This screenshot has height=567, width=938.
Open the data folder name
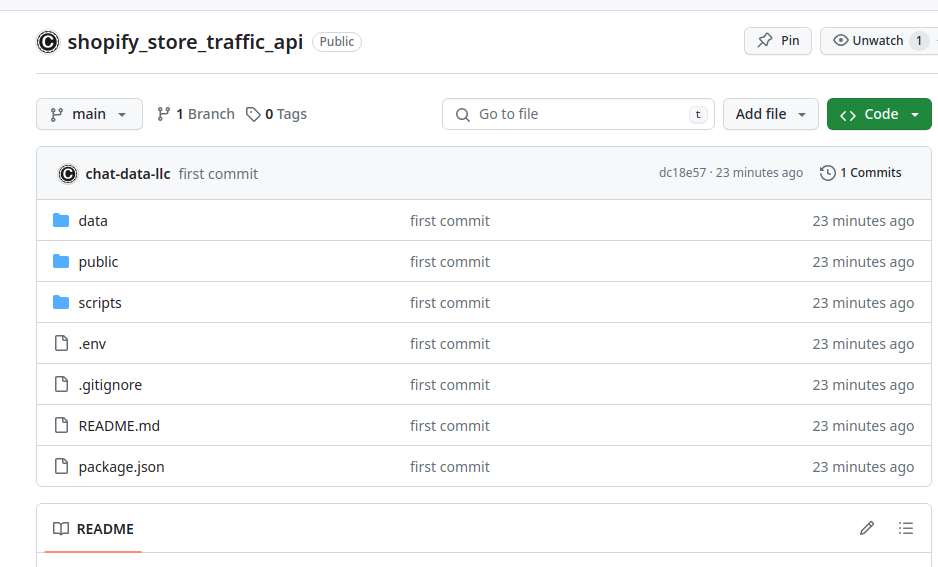click(x=93, y=221)
